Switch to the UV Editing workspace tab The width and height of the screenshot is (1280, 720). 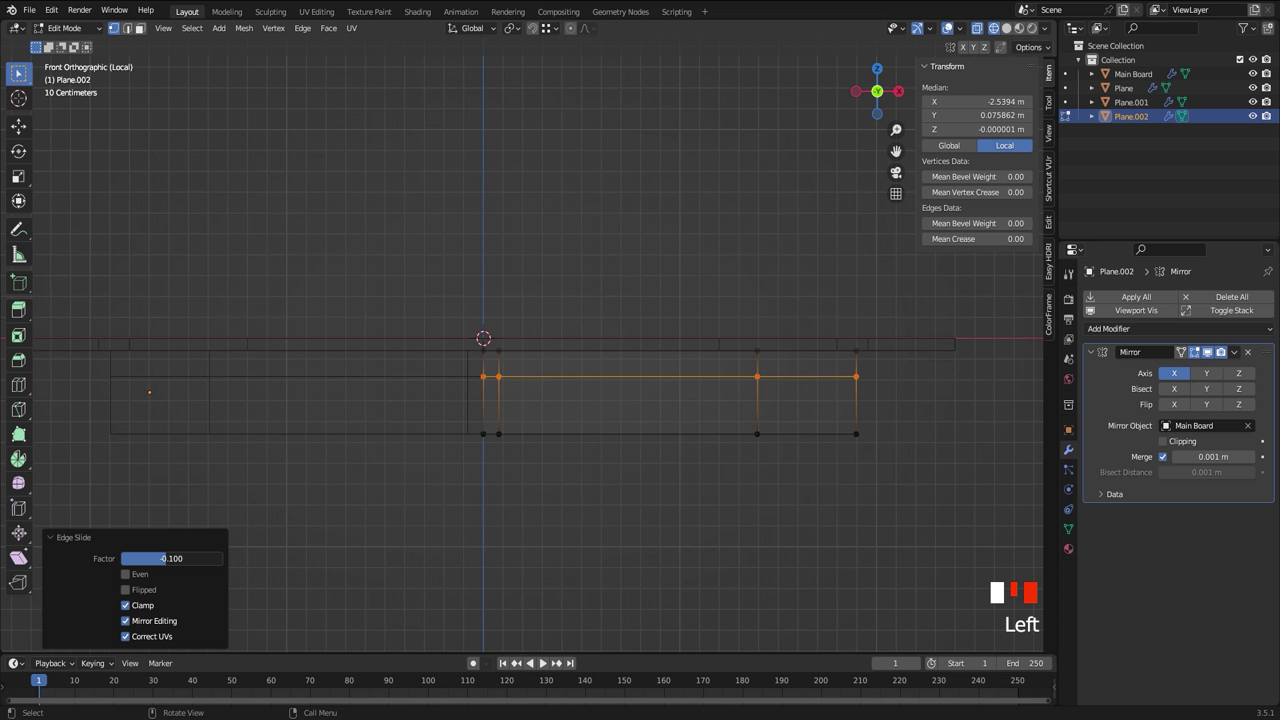click(x=316, y=12)
